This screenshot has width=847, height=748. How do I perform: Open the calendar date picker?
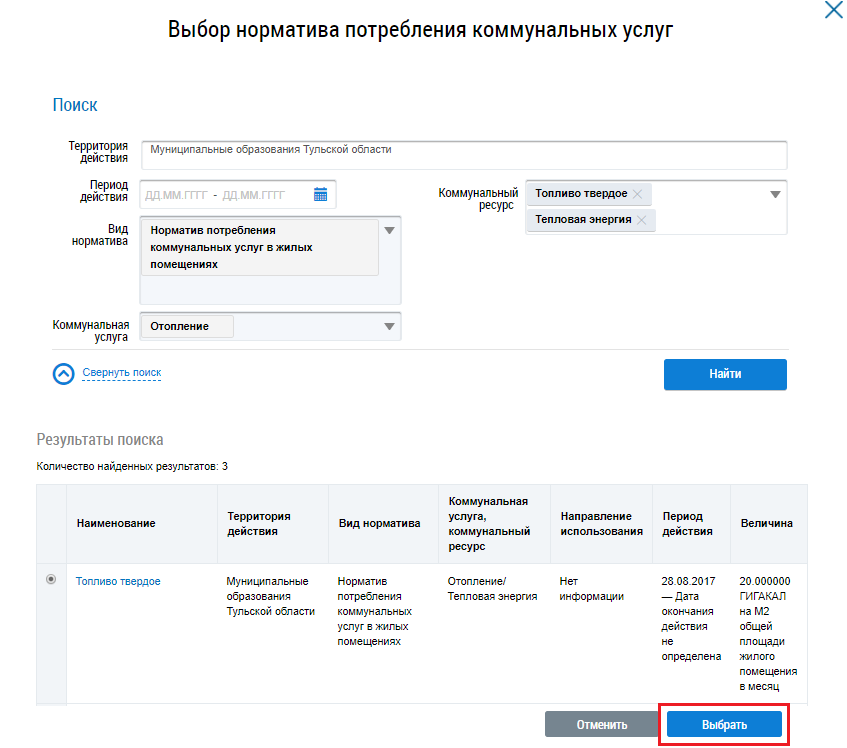[x=321, y=194]
